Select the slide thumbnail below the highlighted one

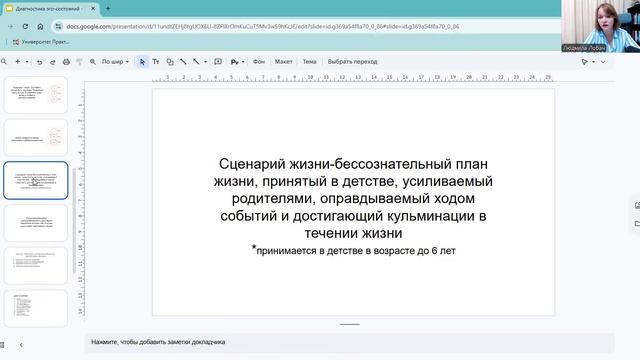36,223
